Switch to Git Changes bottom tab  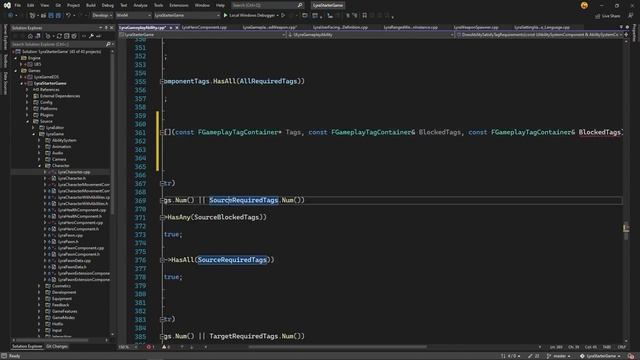[57, 347]
